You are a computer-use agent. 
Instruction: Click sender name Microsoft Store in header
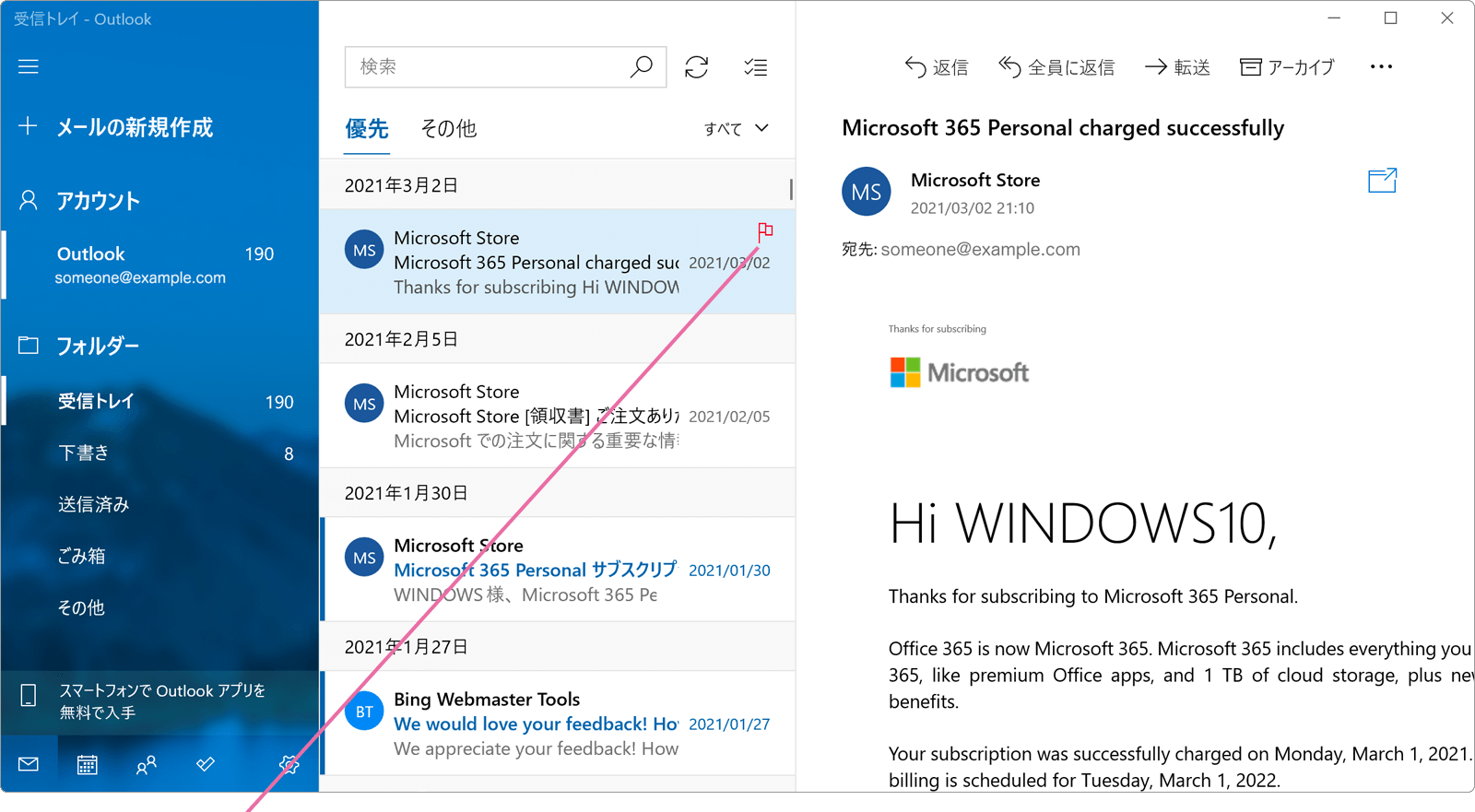click(975, 180)
